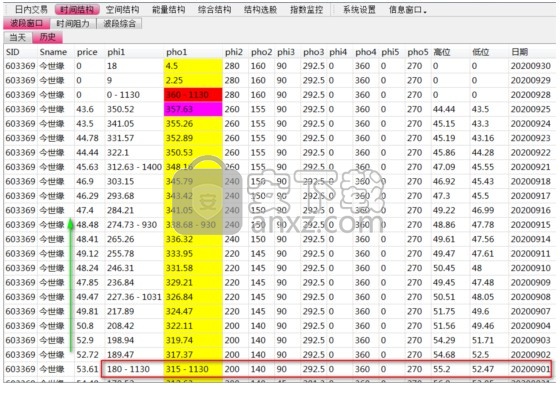Select date cell 20200917
Screen dimensions: 560x393
(530, 196)
